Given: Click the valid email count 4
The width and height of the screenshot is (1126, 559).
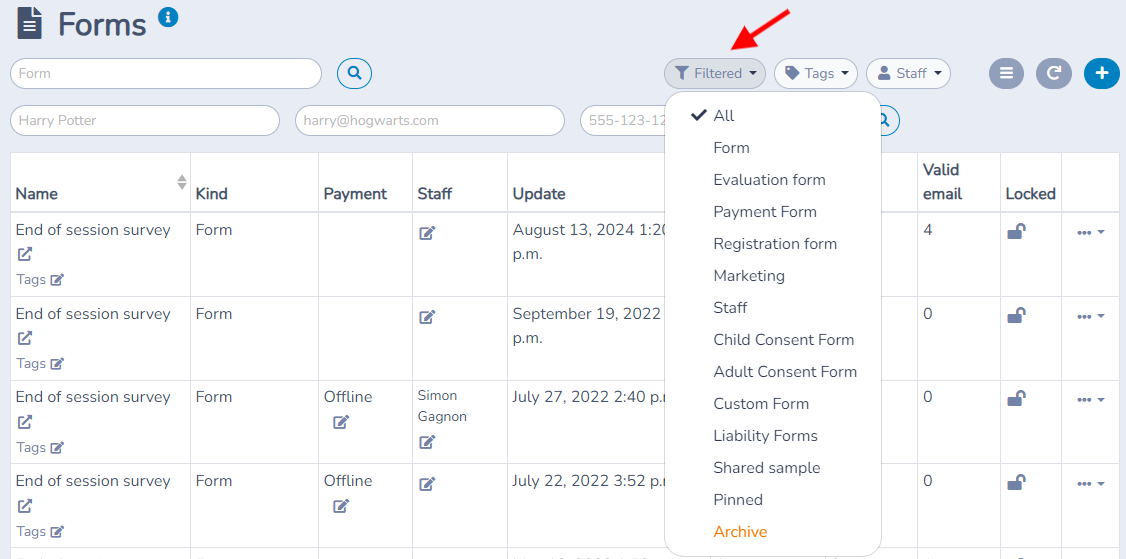Looking at the screenshot, I should coord(928,231).
